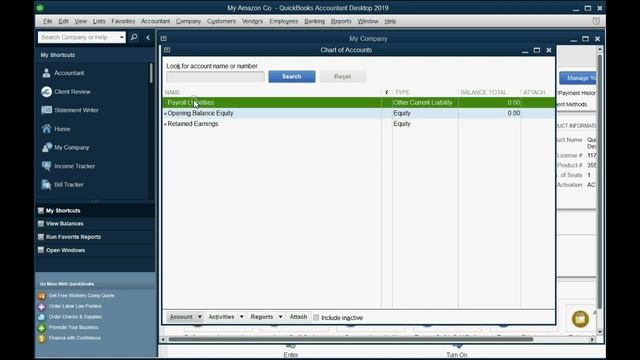Click the horizontal scrollbar below Chart of Accounts
This screenshot has width=640, height=360.
(351, 339)
